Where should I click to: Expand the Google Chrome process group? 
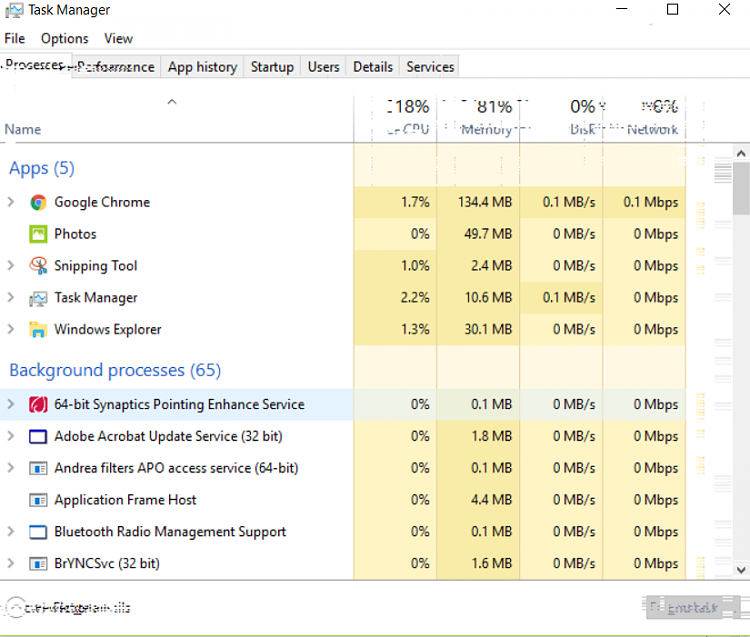click(x=11, y=202)
